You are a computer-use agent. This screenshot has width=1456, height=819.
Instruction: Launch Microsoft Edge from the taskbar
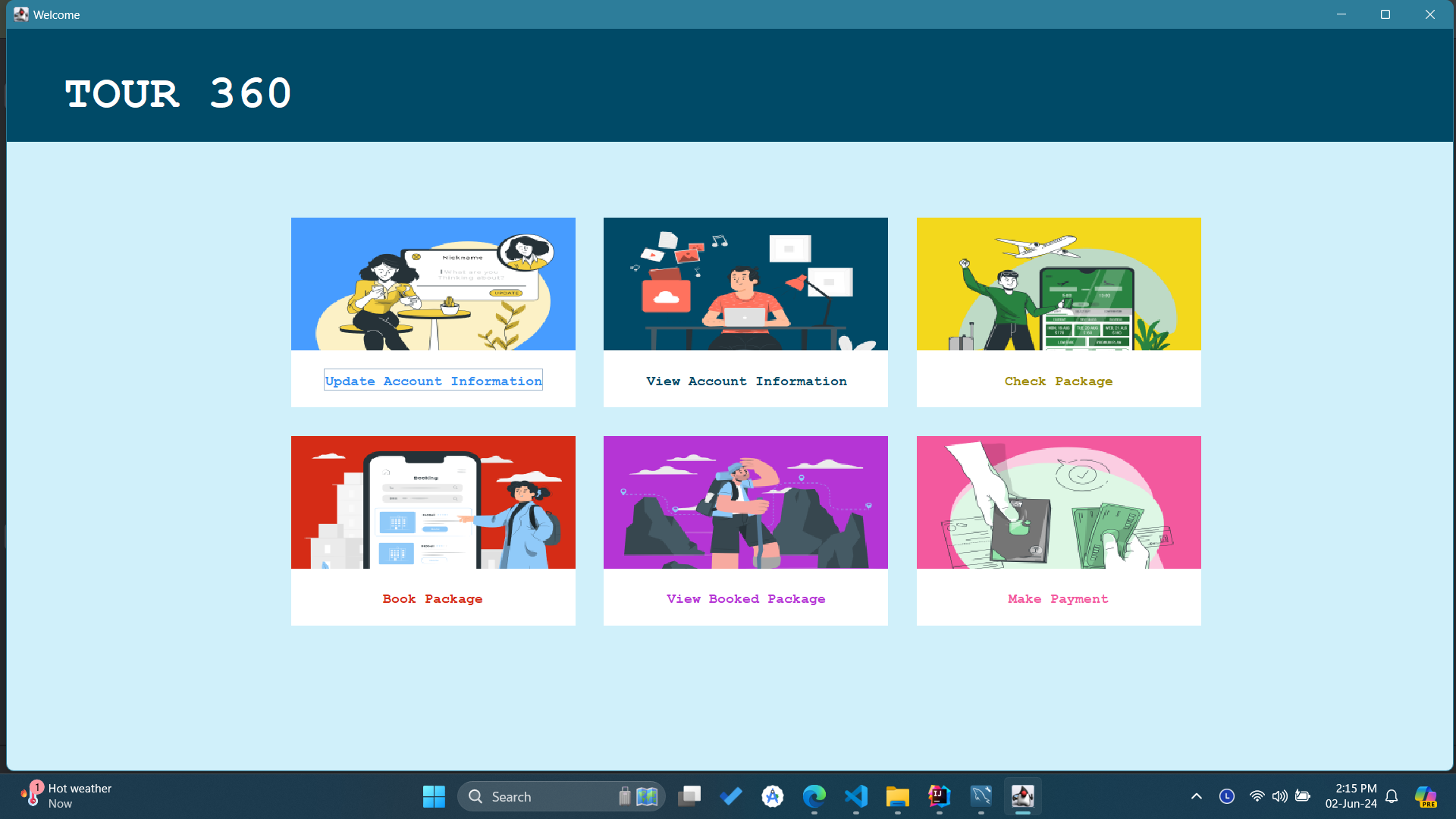814,796
